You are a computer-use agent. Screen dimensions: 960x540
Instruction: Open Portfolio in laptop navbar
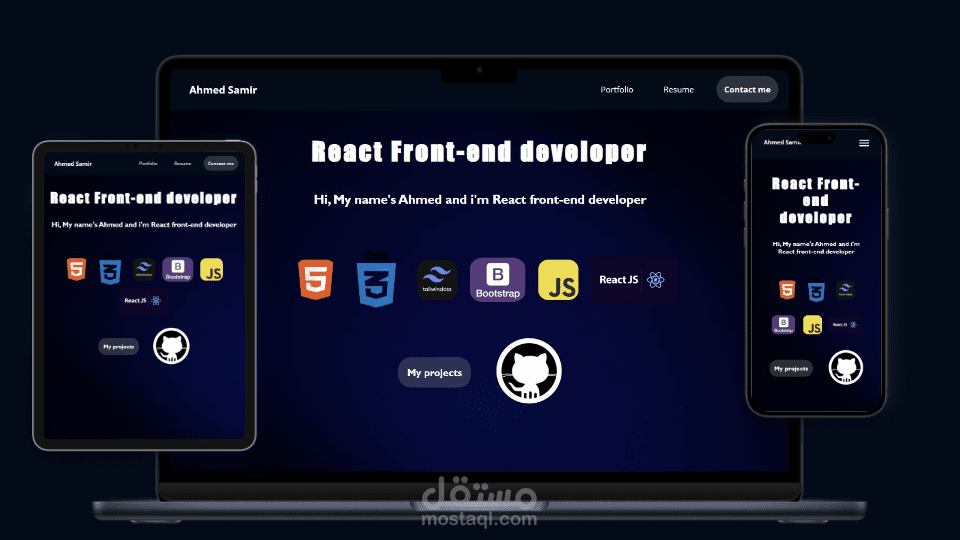617,89
